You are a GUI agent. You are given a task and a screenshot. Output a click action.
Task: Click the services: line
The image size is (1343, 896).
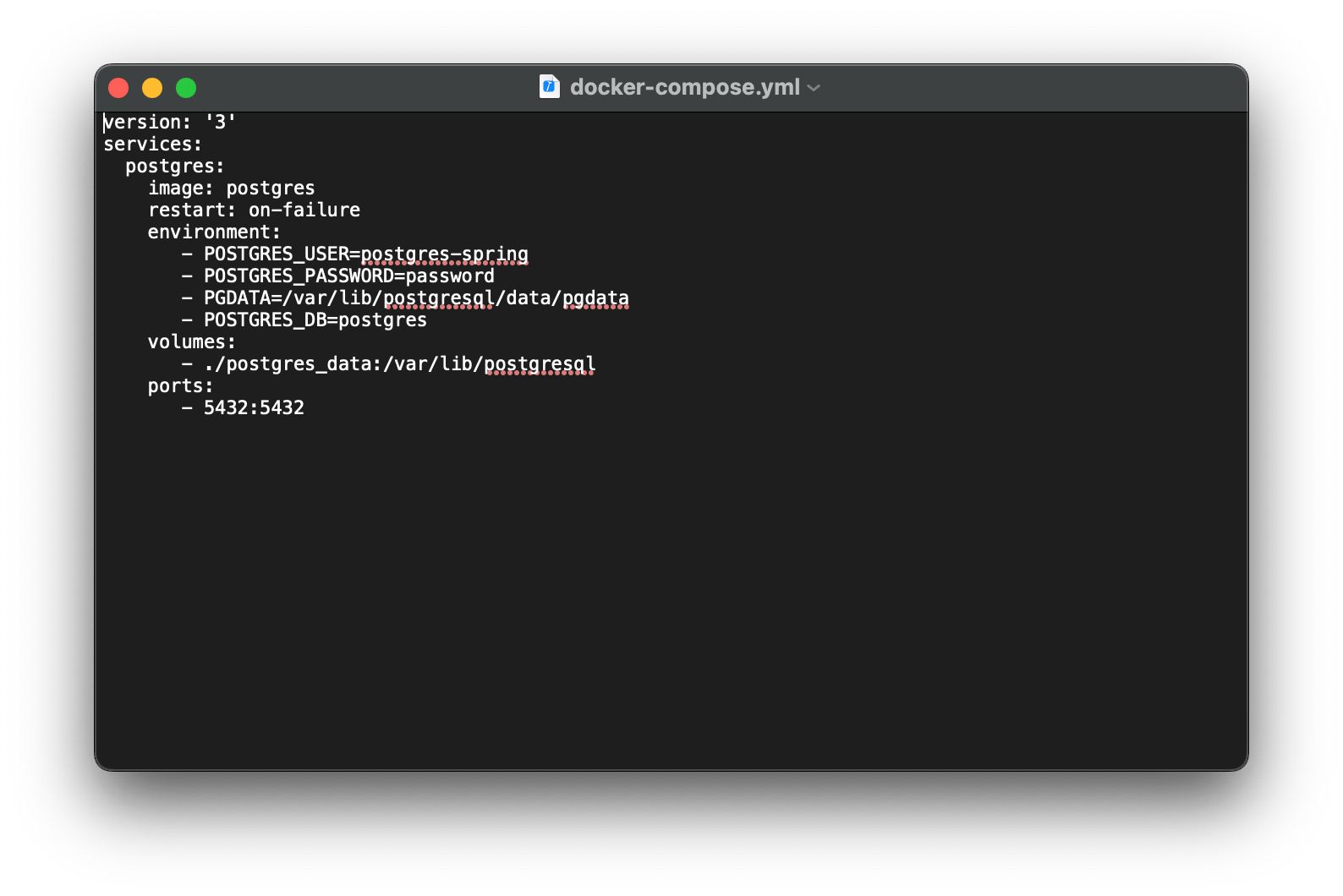(x=152, y=144)
